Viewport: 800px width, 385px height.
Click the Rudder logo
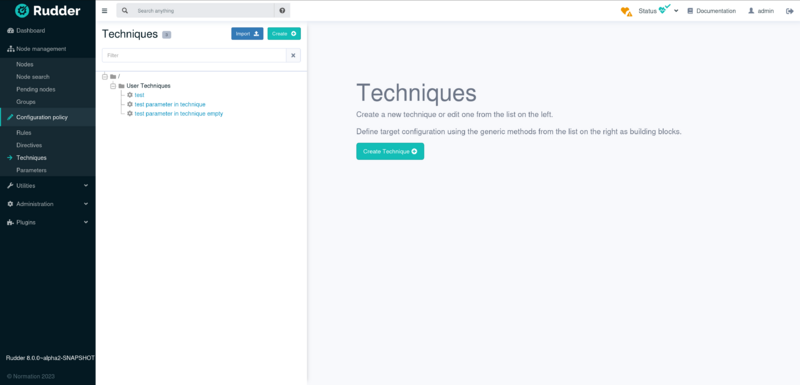(47, 10)
